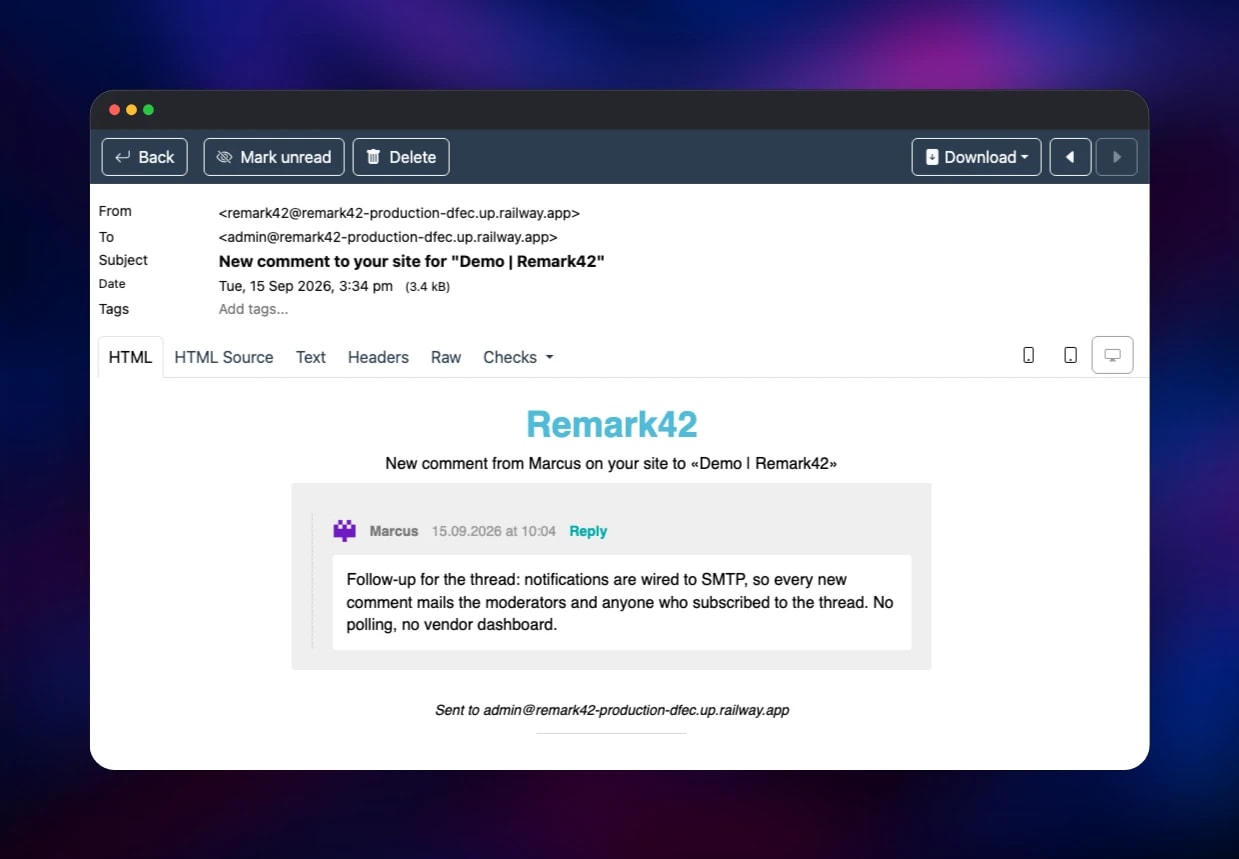Go back to the message list
1239x859 pixels.
(144, 157)
